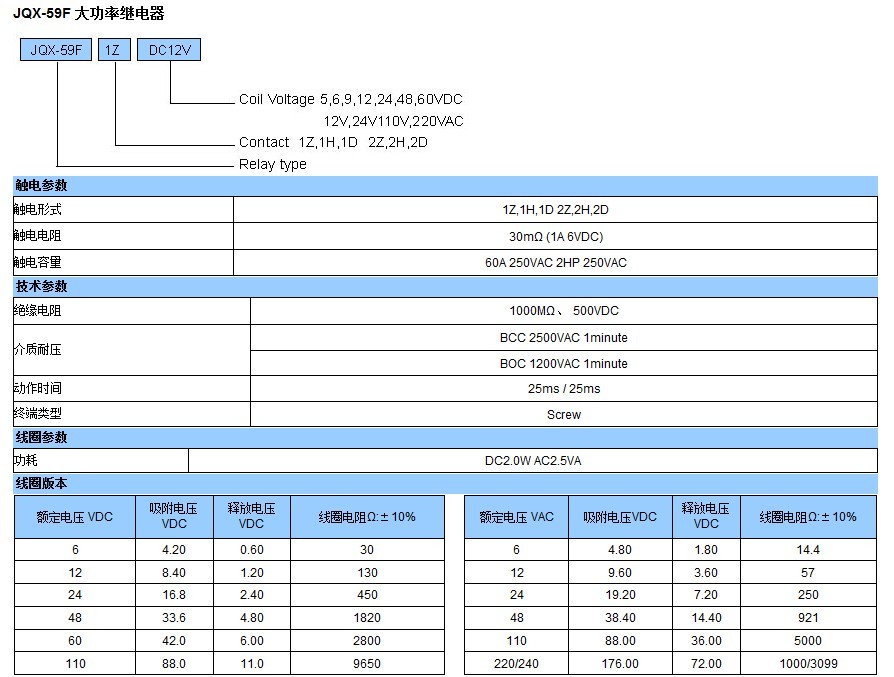Click DC pickup voltage '16.8' cell
This screenshot has height=677, width=894.
point(174,595)
